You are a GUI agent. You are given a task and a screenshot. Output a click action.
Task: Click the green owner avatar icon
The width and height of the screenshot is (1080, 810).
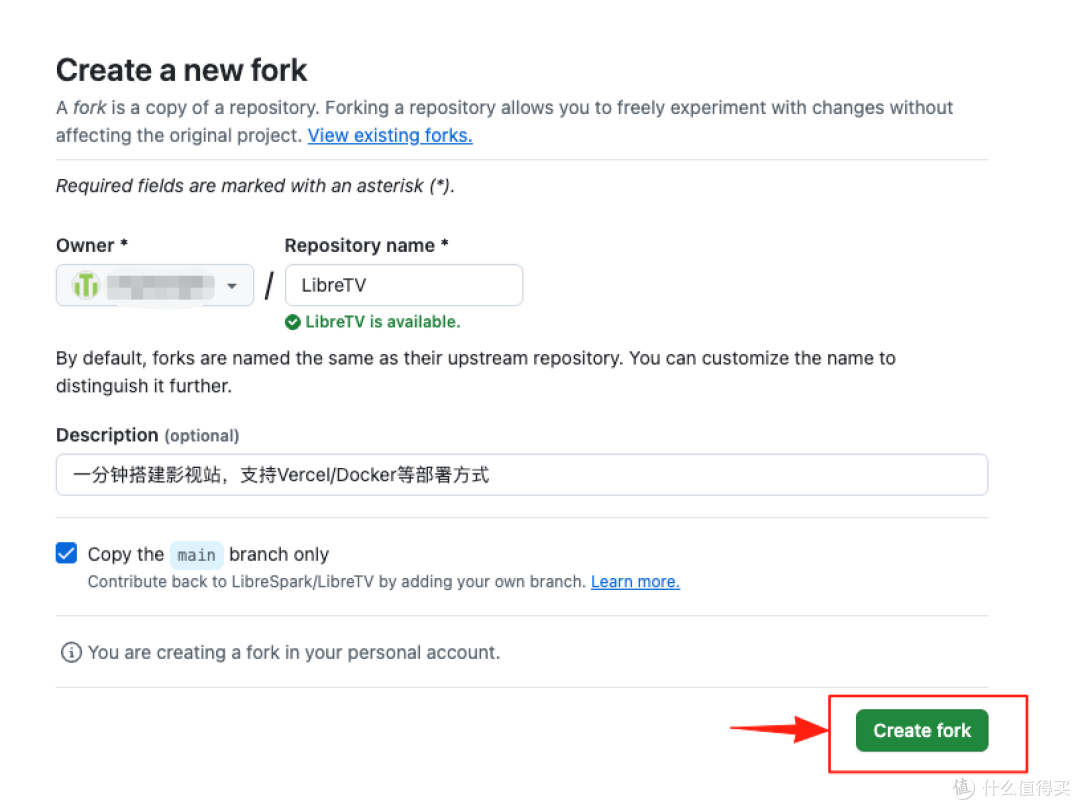[86, 286]
